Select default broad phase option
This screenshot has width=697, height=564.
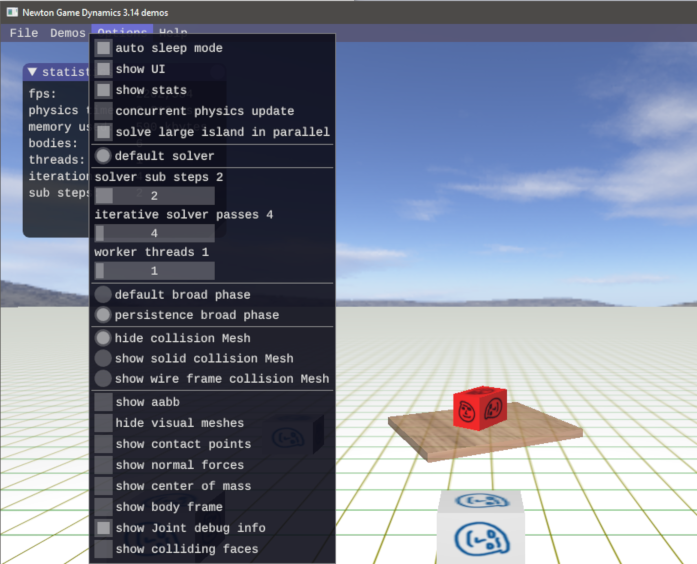(x=104, y=295)
